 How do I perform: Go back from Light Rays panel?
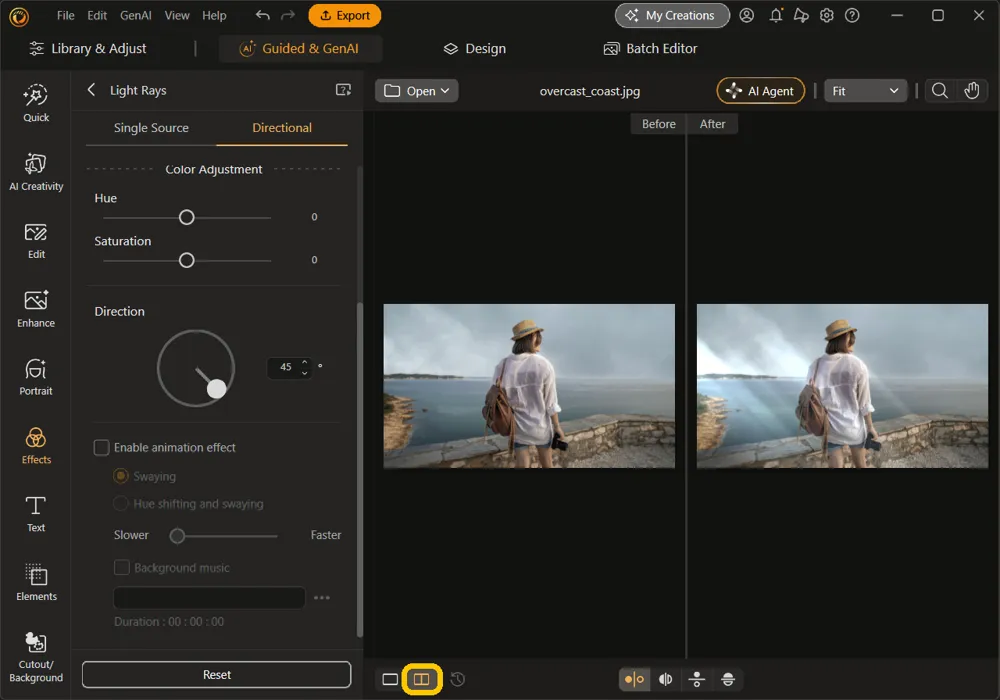(91, 90)
